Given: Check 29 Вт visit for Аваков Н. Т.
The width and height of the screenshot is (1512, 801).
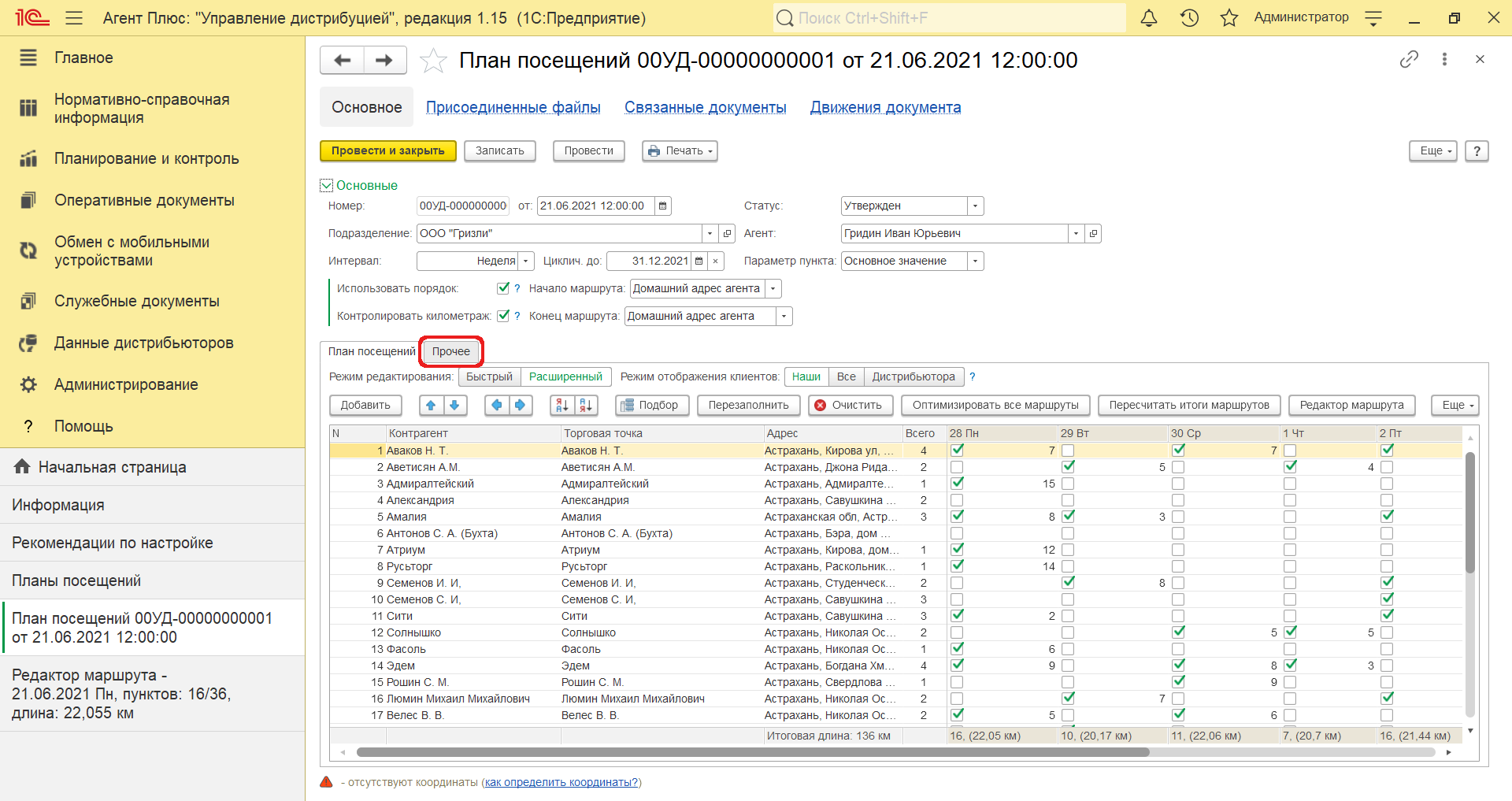Looking at the screenshot, I should click(x=1068, y=451).
